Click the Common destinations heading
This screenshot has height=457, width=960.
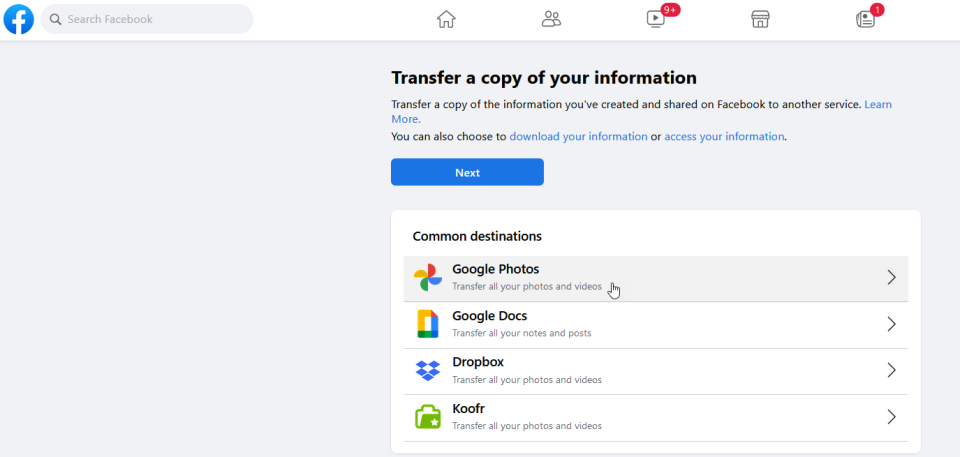[477, 236]
